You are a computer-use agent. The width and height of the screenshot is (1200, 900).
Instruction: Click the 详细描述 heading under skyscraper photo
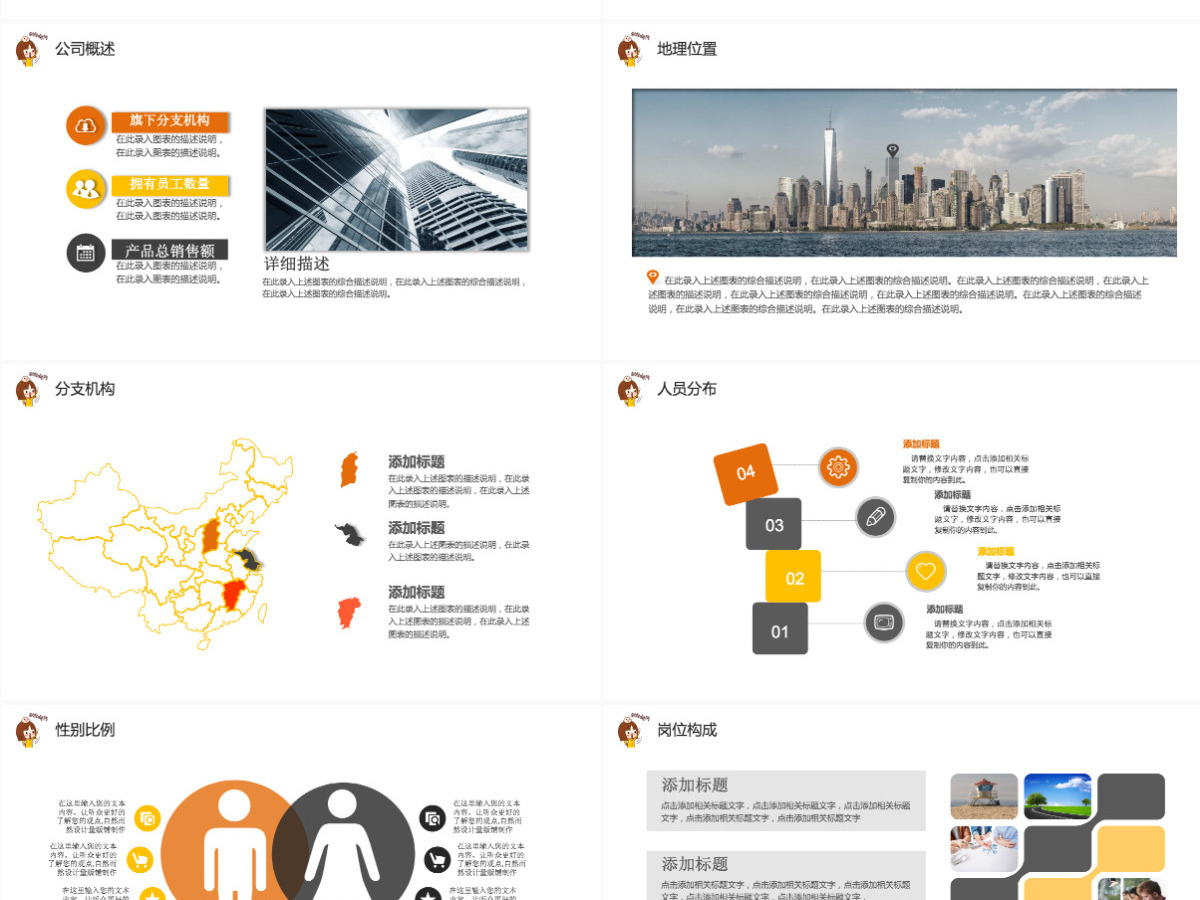[296, 264]
